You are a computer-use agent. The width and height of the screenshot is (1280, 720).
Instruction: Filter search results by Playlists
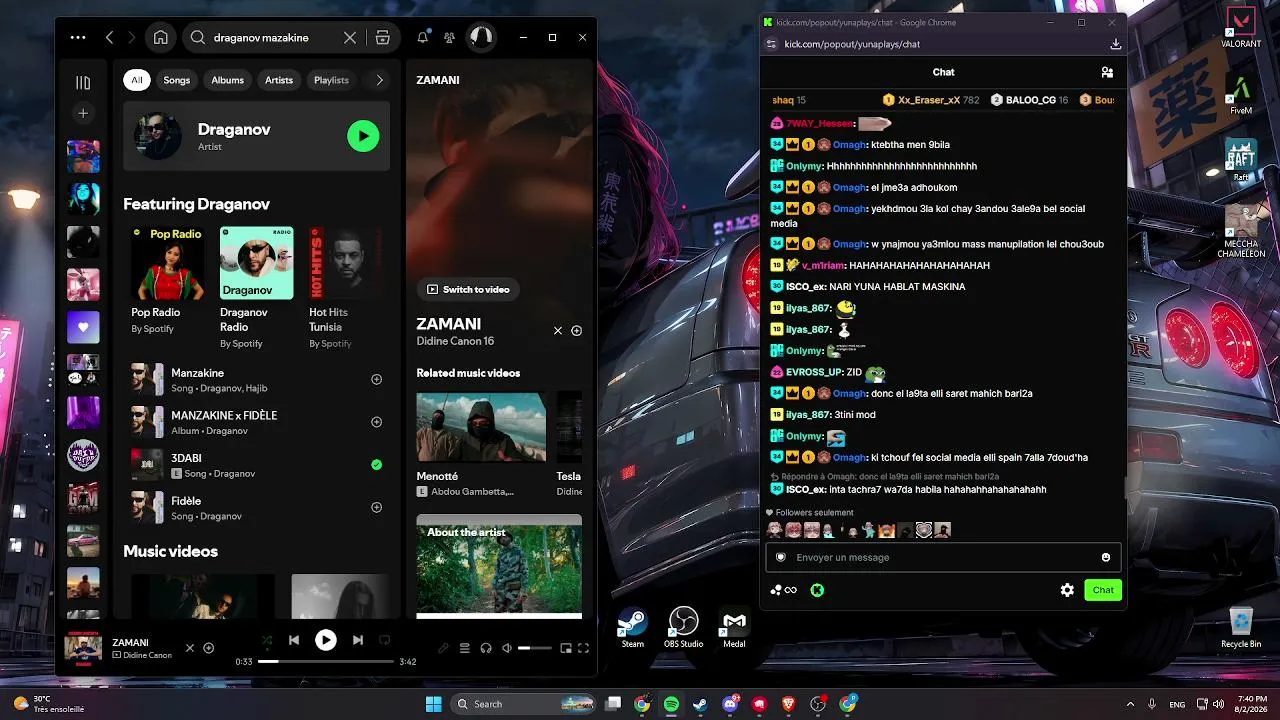click(x=331, y=80)
